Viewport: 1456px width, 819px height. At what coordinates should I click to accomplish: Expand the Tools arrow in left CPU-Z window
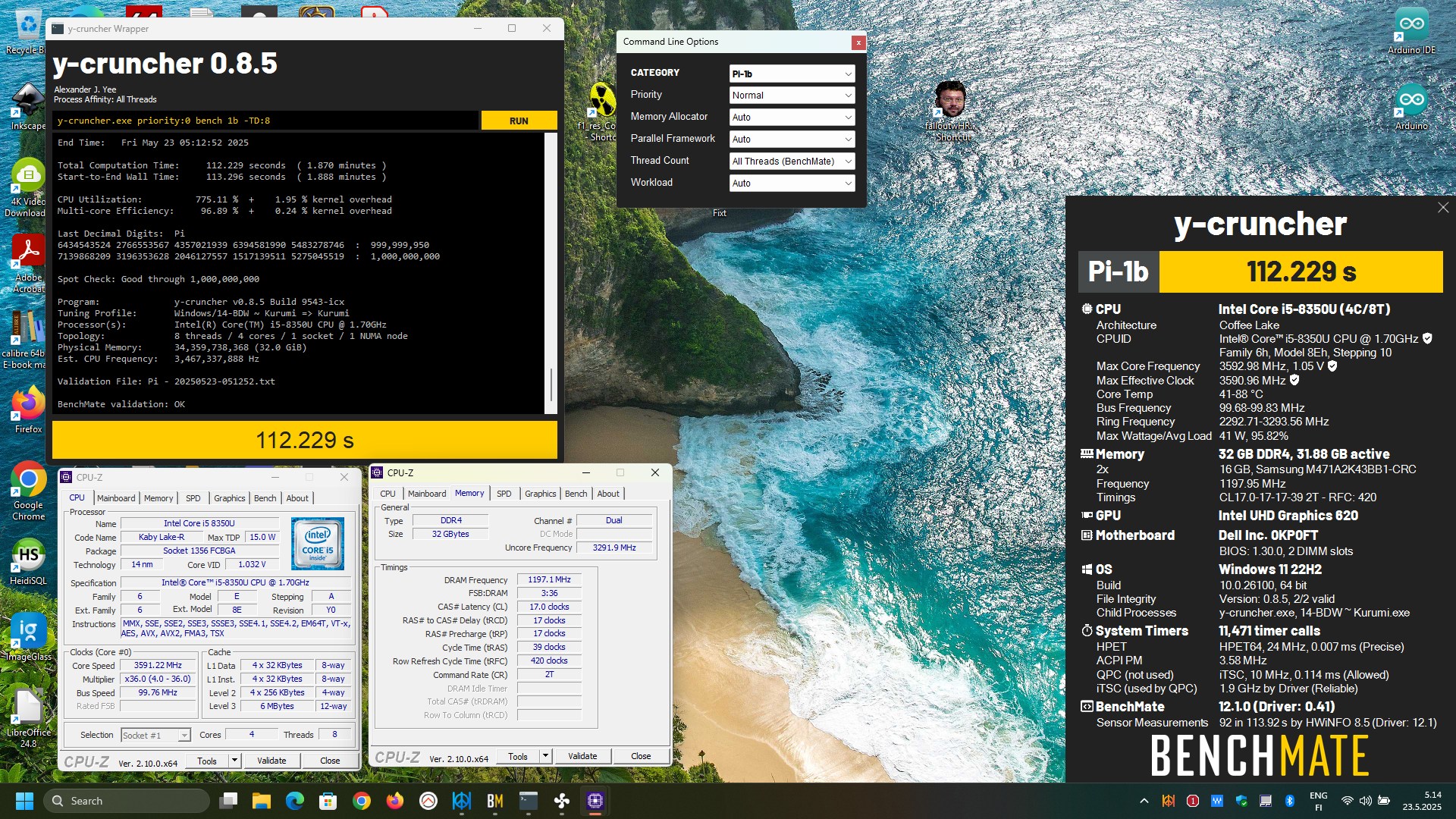[x=235, y=761]
